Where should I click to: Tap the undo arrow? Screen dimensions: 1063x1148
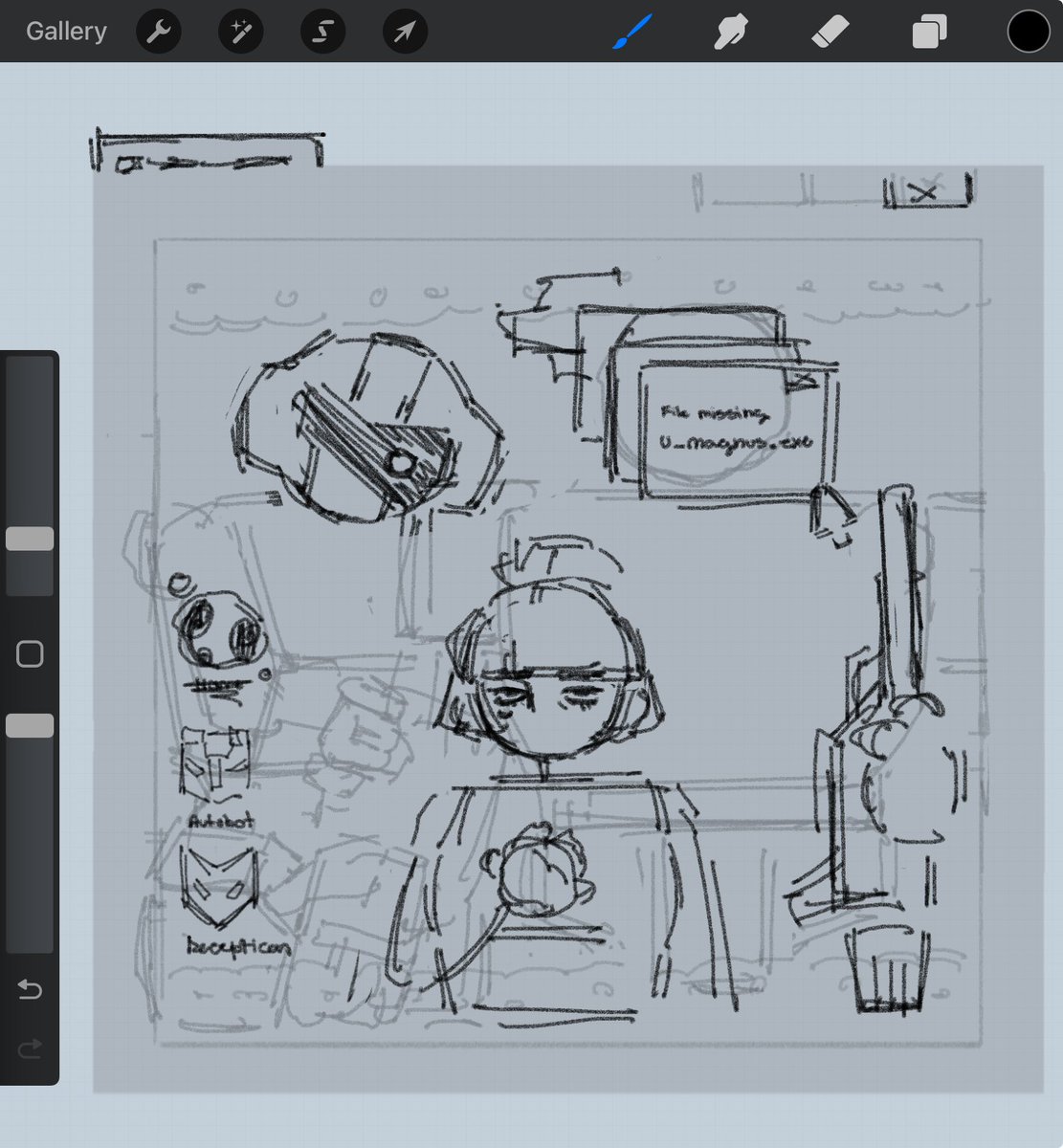click(x=30, y=989)
